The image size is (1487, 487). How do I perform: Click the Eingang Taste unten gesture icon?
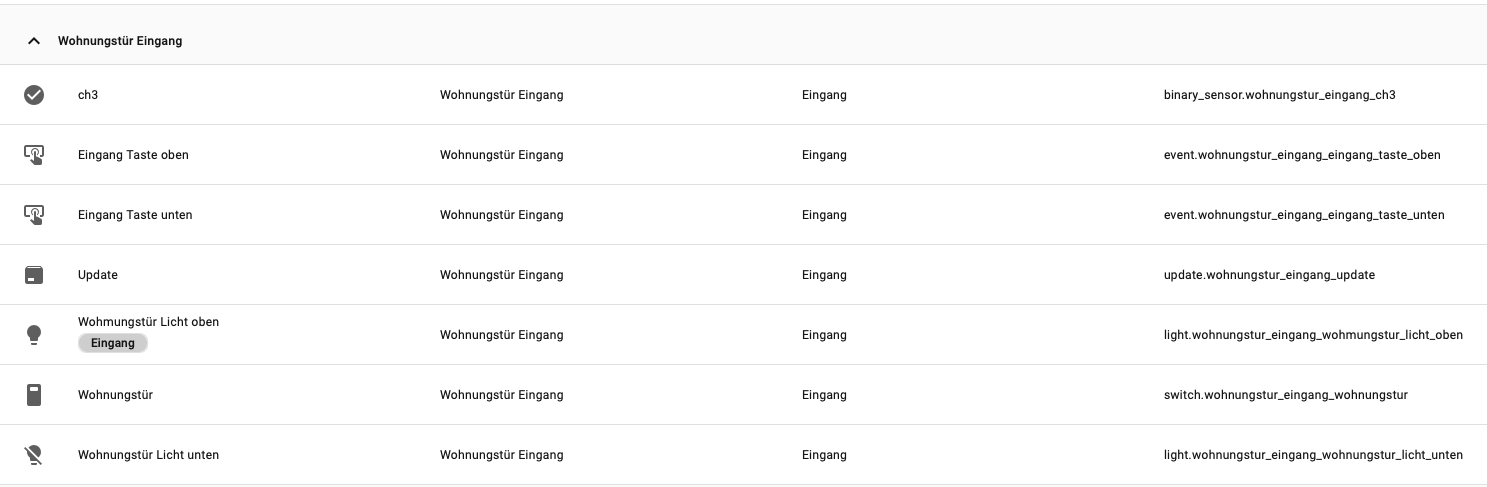coord(34,215)
